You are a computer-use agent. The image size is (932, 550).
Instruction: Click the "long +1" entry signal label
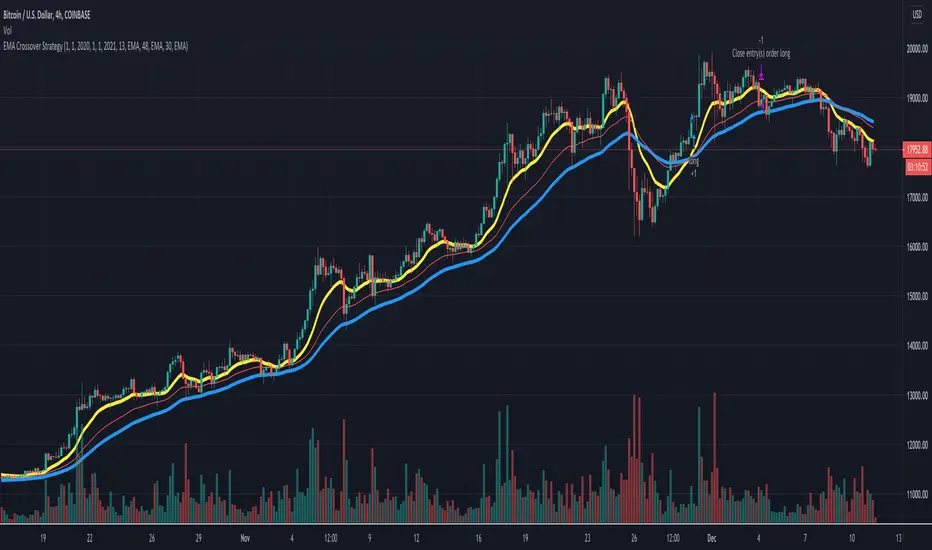tap(692, 166)
